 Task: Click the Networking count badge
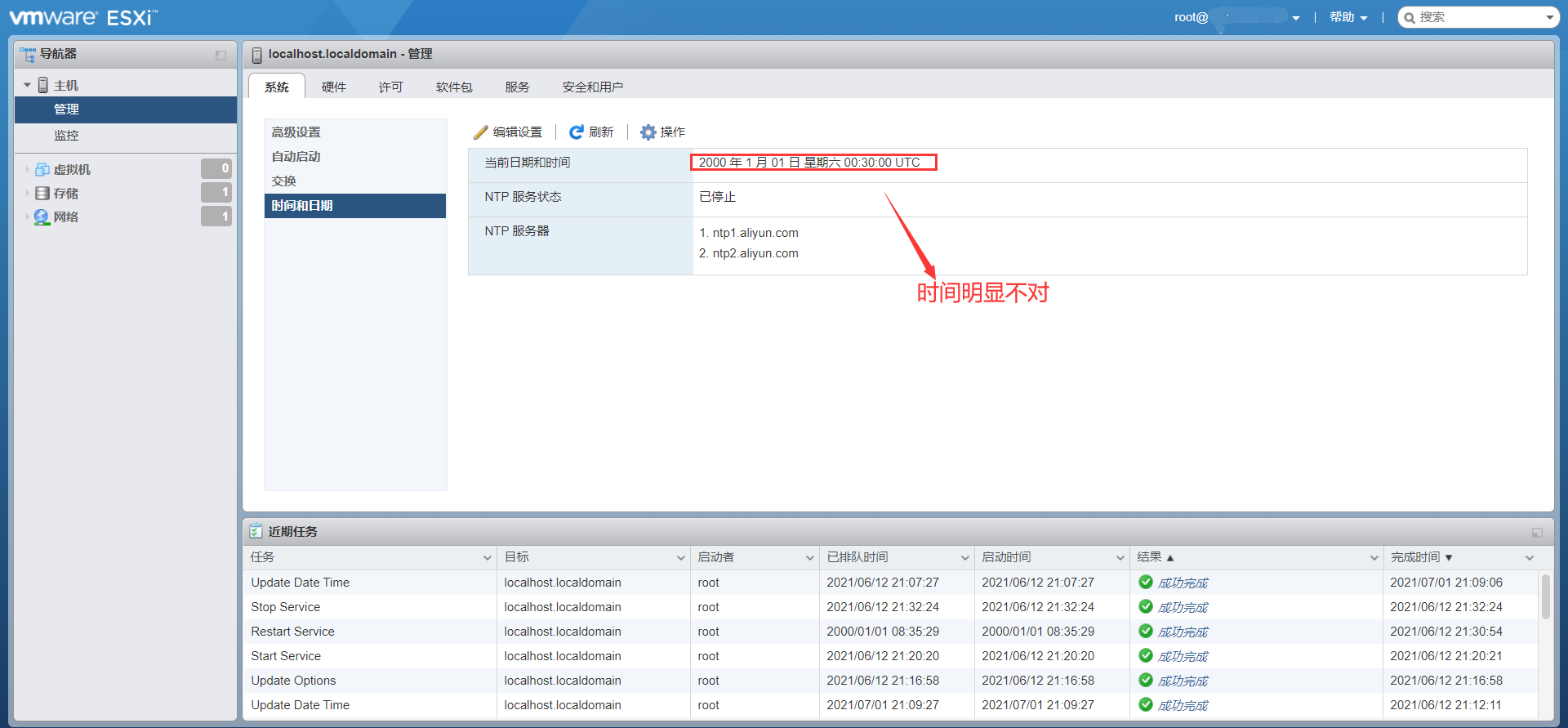click(216, 216)
